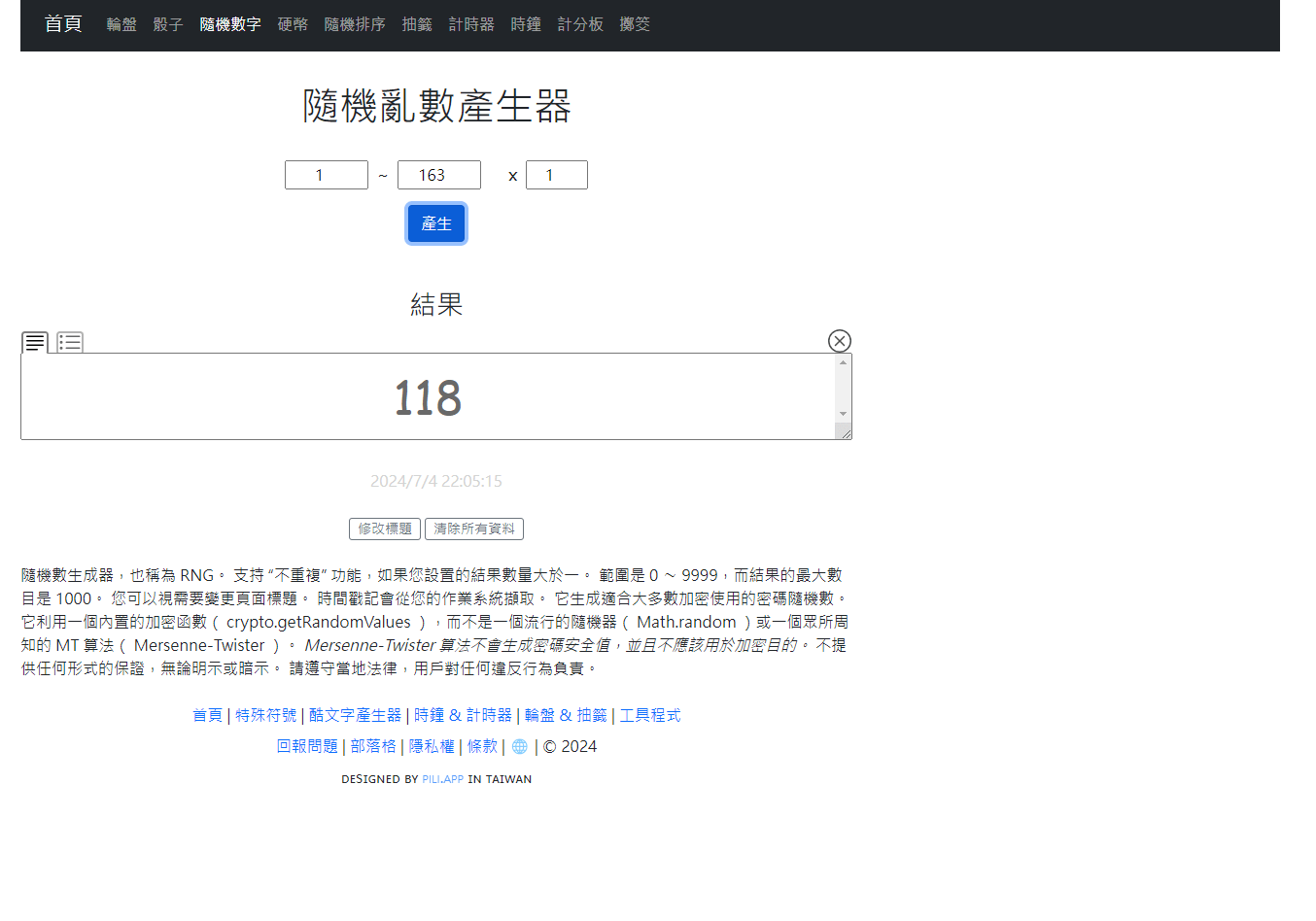The width and height of the screenshot is (1316, 921).
Task: Open the 輪盤 & 抽籤 footer link
Action: point(566,715)
